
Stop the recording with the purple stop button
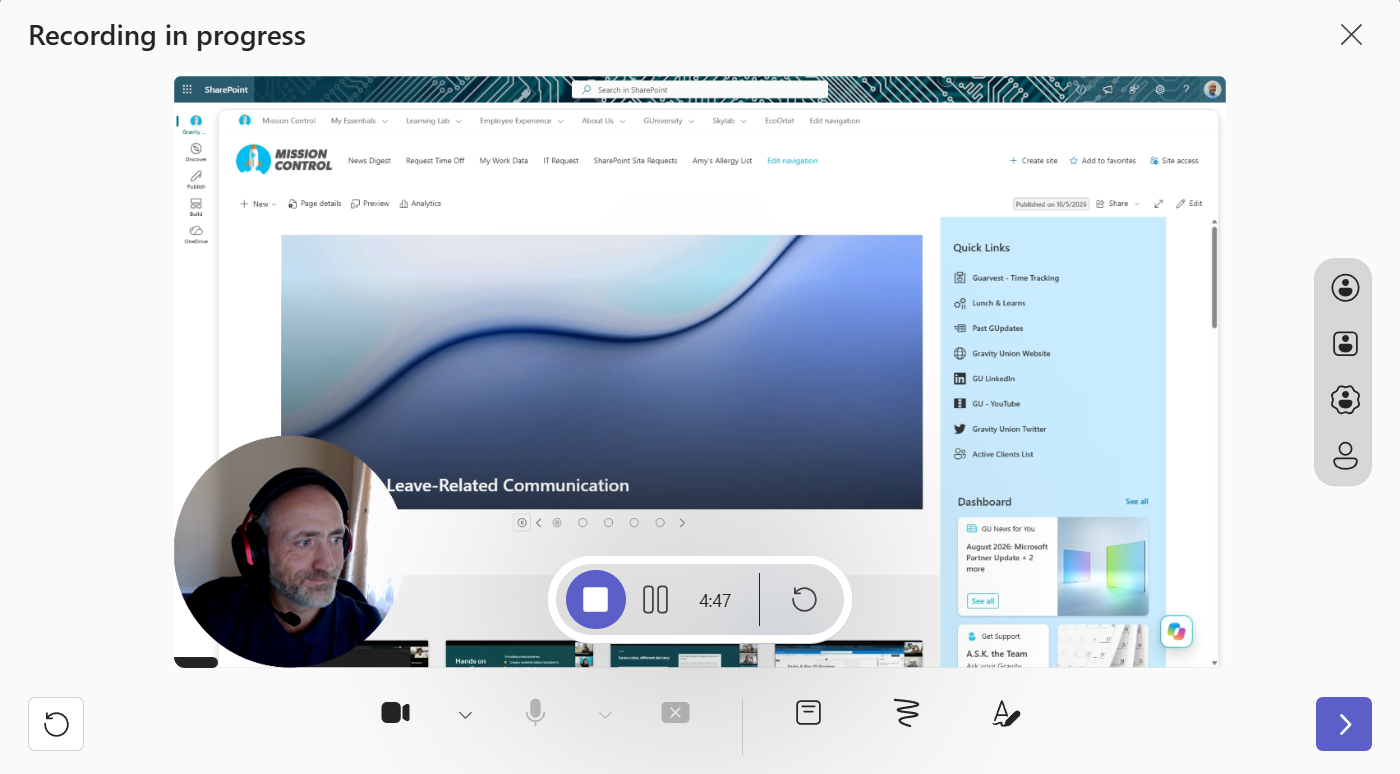point(596,599)
